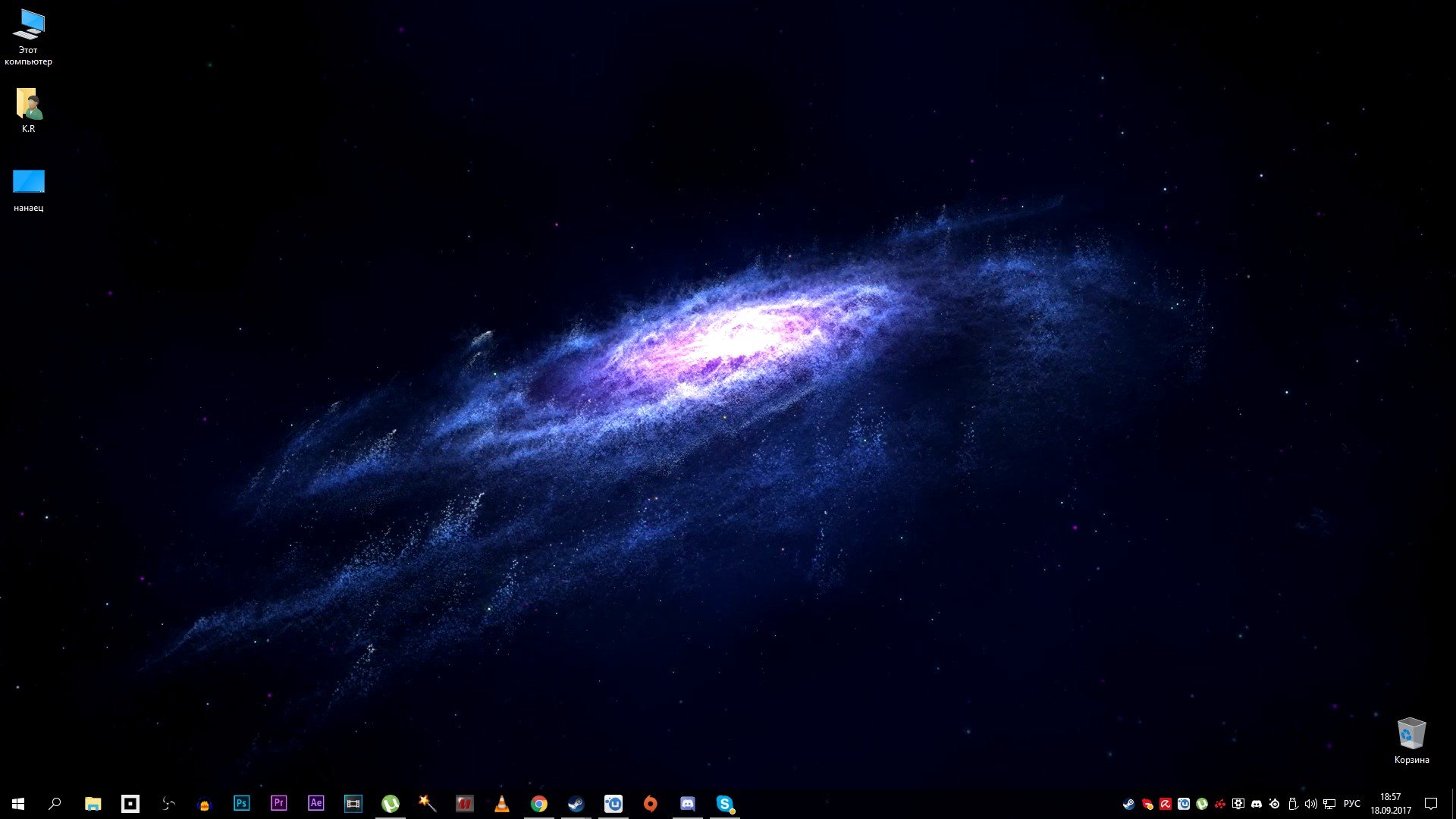Open the taskbar search magnifier

[55, 803]
